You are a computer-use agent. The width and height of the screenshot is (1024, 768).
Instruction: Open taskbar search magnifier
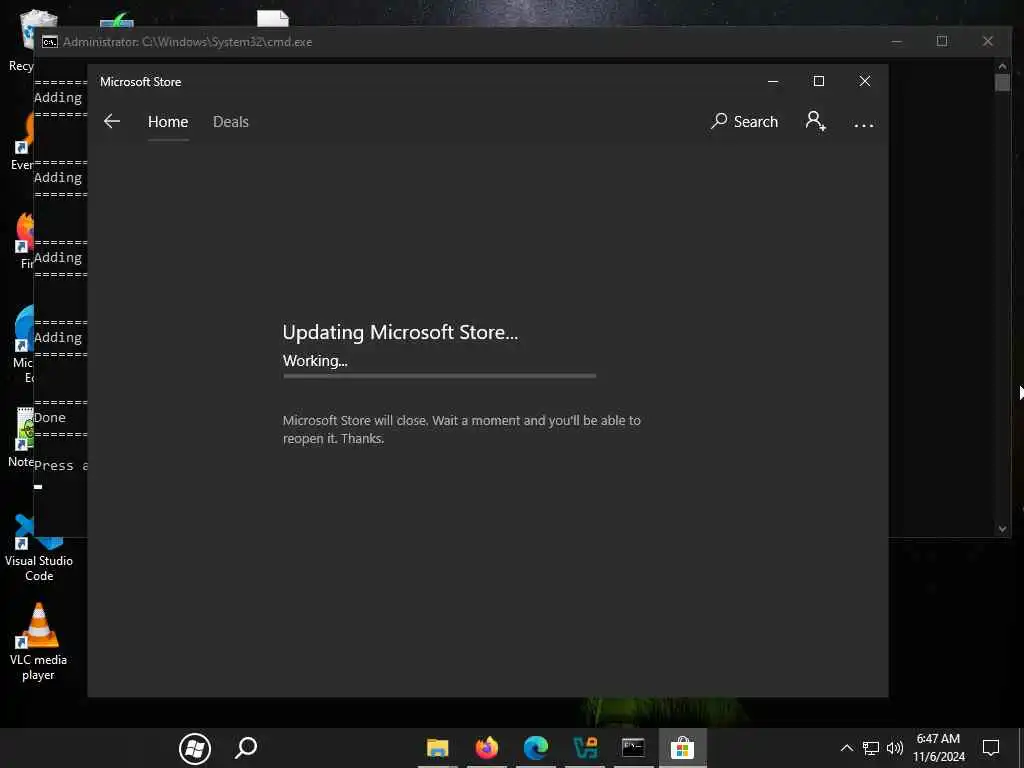[246, 748]
